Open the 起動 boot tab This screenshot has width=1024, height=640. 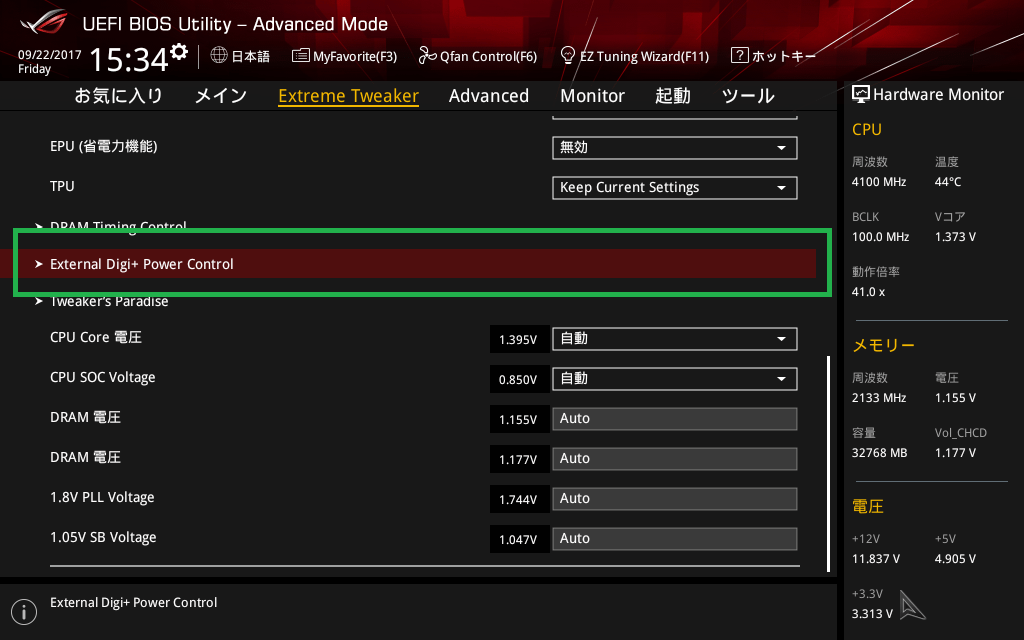tap(673, 96)
